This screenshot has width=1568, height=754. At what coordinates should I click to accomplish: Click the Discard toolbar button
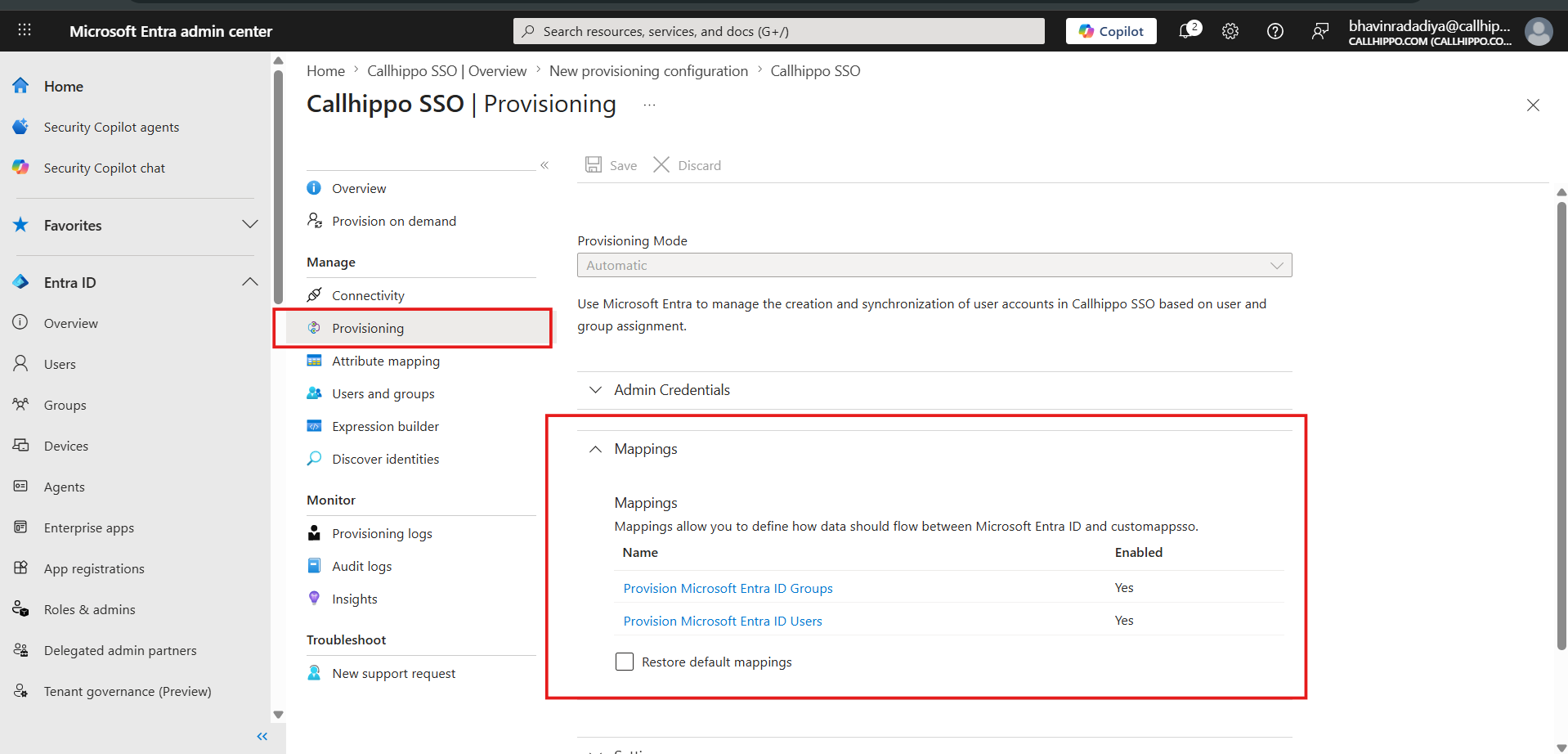point(688,165)
